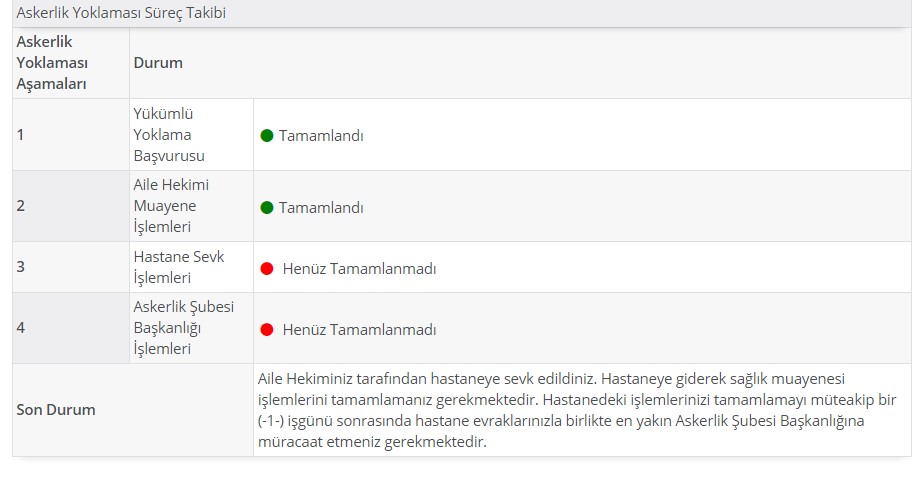915x485 pixels.
Task: Click green status dot for Aile Hekimi Muayene
Action: pos(267,208)
